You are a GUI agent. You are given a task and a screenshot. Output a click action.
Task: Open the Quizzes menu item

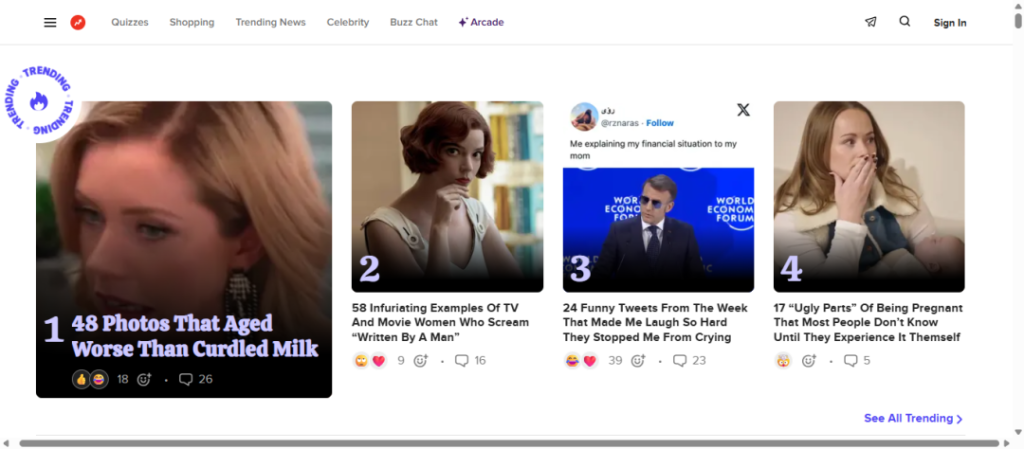click(x=130, y=22)
